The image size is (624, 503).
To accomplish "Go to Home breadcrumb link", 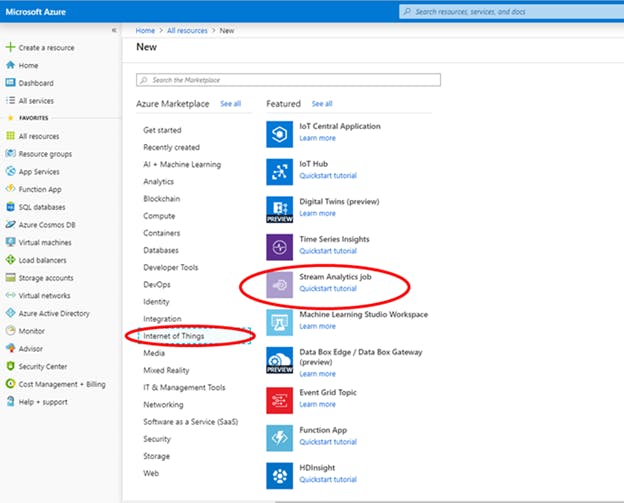I will (145, 31).
